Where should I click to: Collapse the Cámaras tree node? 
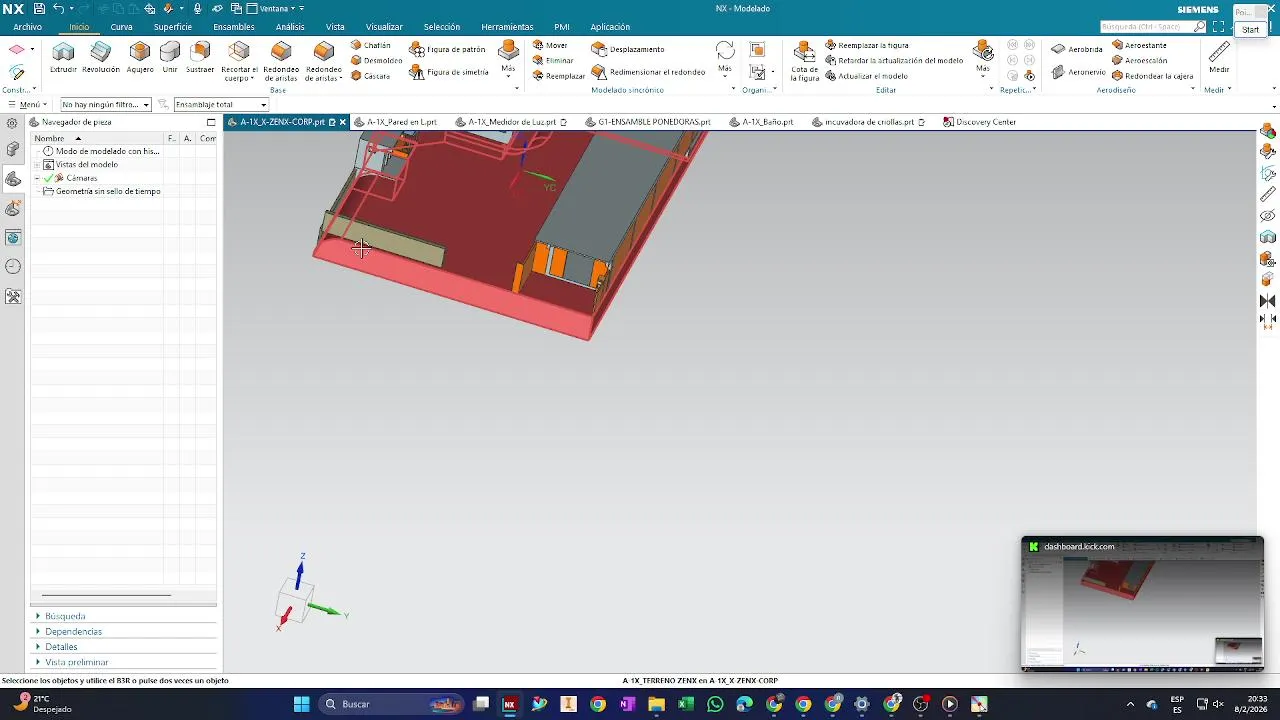pos(37,178)
